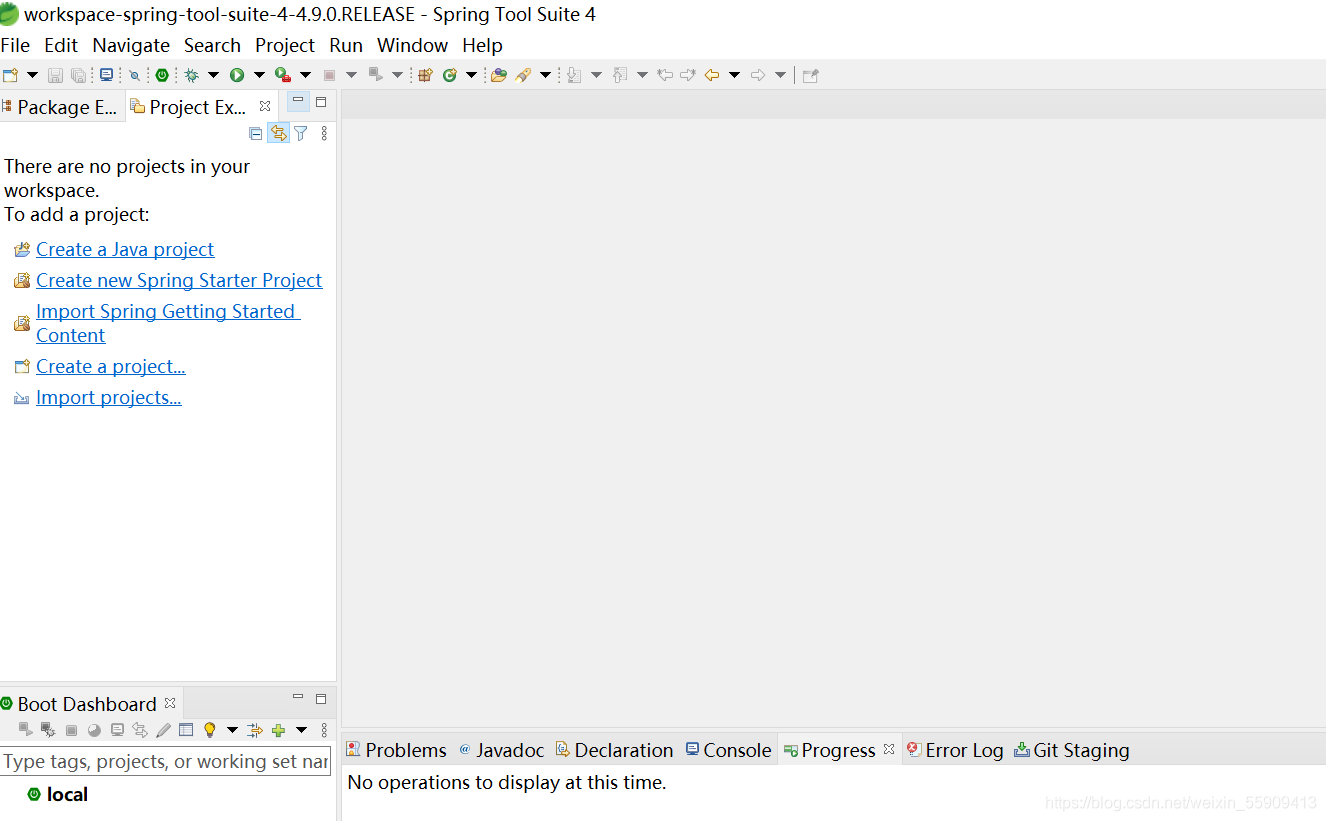This screenshot has width=1326, height=821.
Task: Switch to the Package Explorer tab
Action: pyautogui.click(x=60, y=107)
